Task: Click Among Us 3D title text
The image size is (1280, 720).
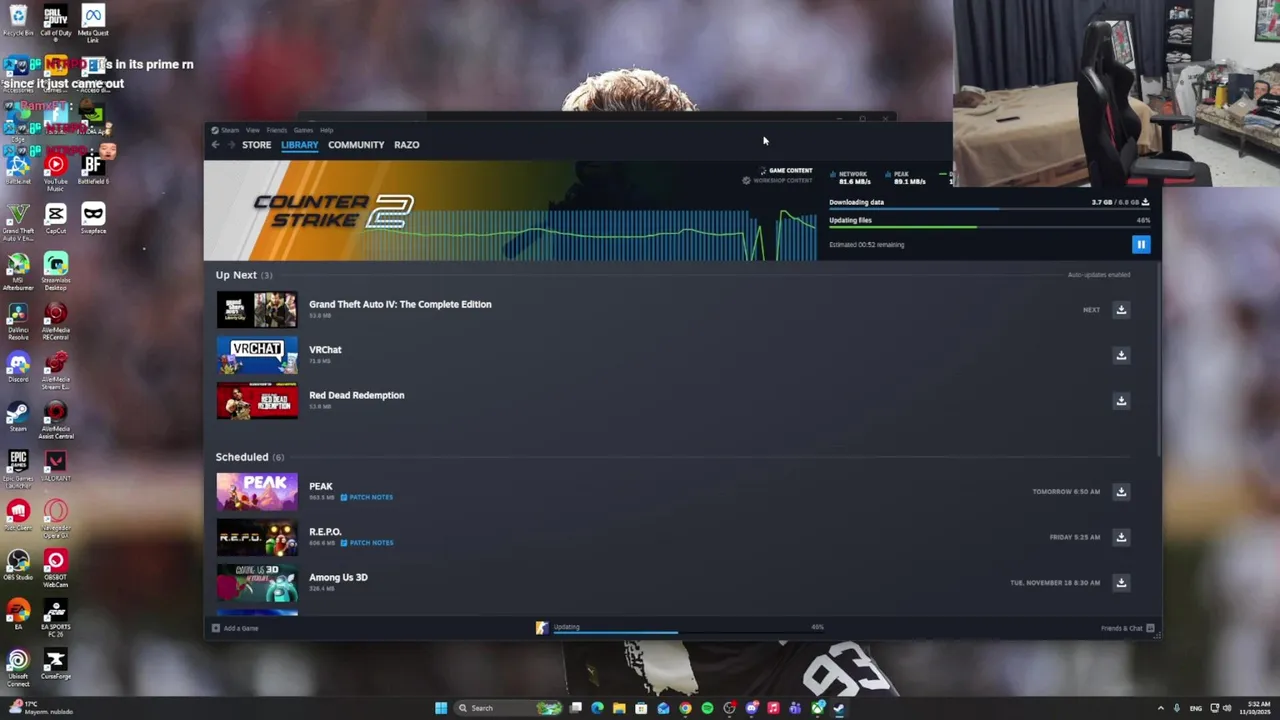Action: (338, 577)
